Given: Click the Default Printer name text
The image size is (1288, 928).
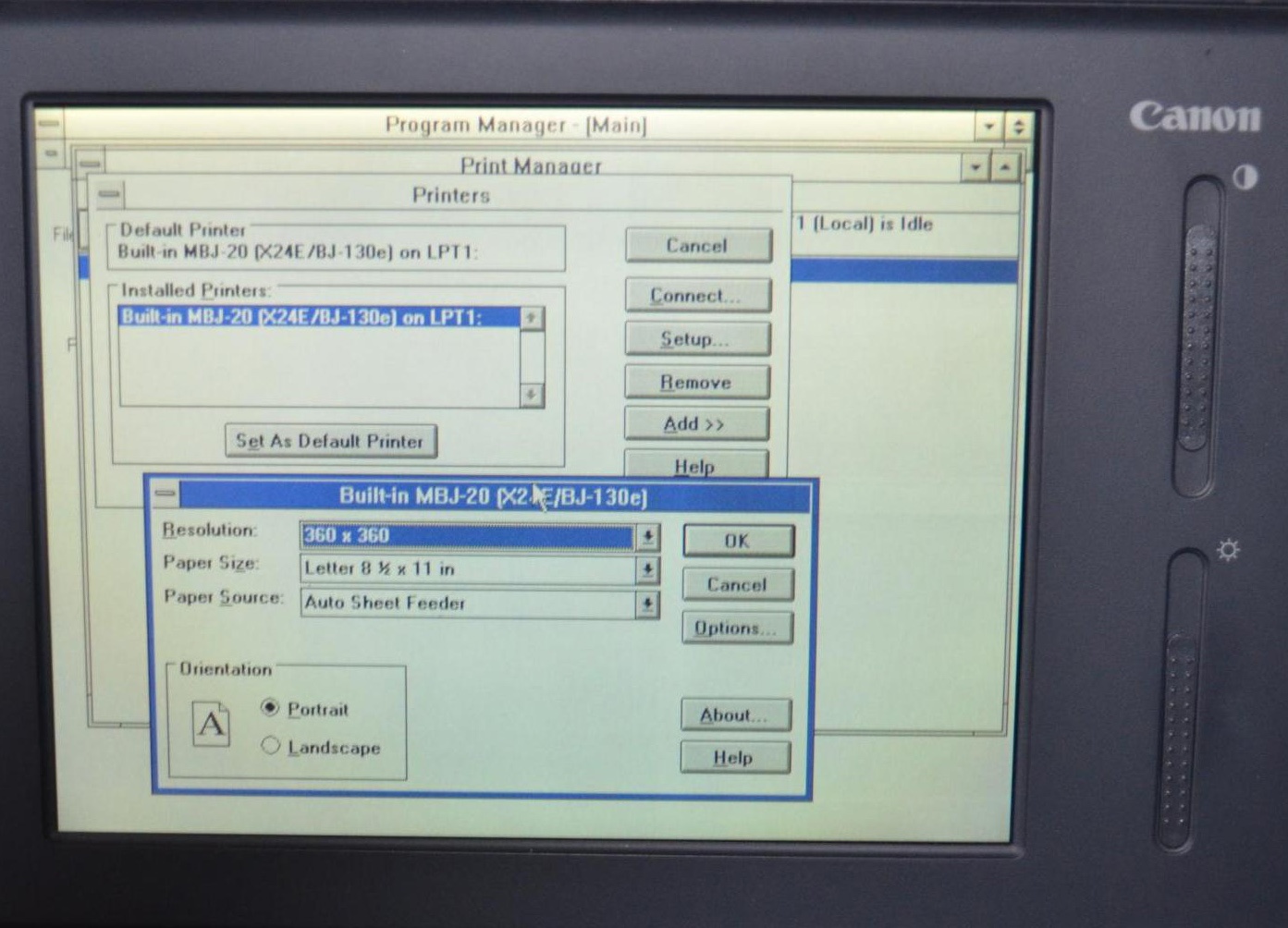Looking at the screenshot, I should (298, 251).
